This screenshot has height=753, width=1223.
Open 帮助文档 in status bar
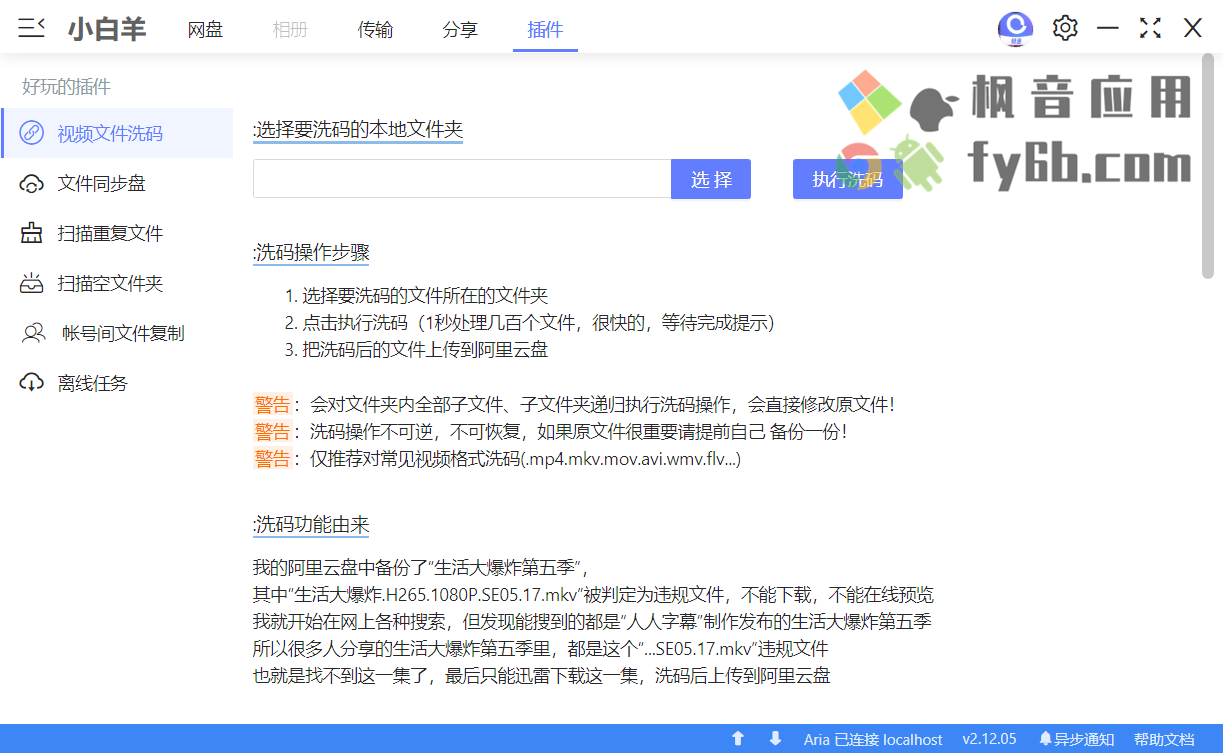[x=1164, y=739]
